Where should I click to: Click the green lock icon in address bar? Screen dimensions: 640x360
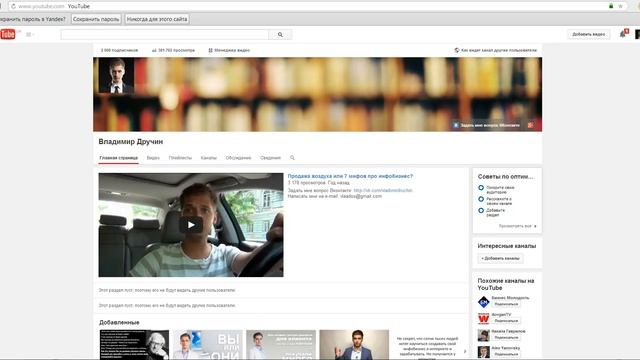point(611,6)
